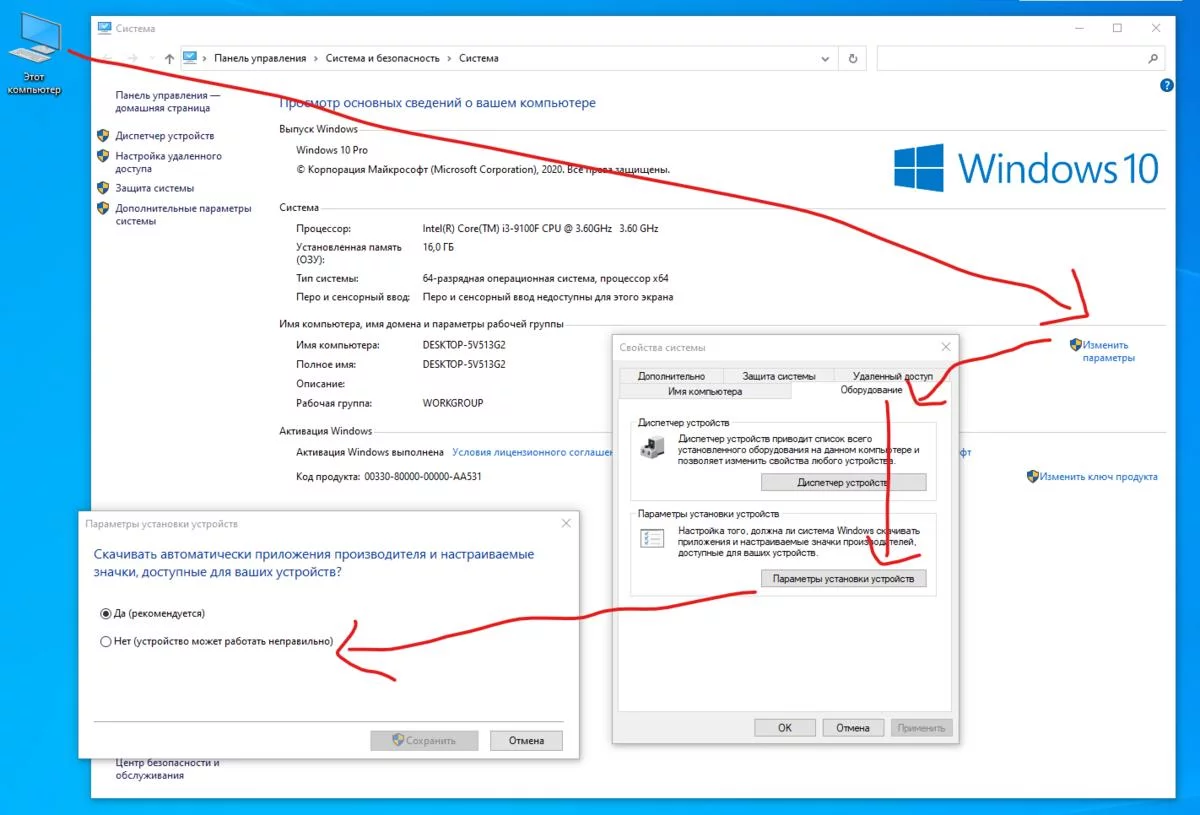Click the processor Intel(R) Core(TM) i3-9100F text

[540, 229]
